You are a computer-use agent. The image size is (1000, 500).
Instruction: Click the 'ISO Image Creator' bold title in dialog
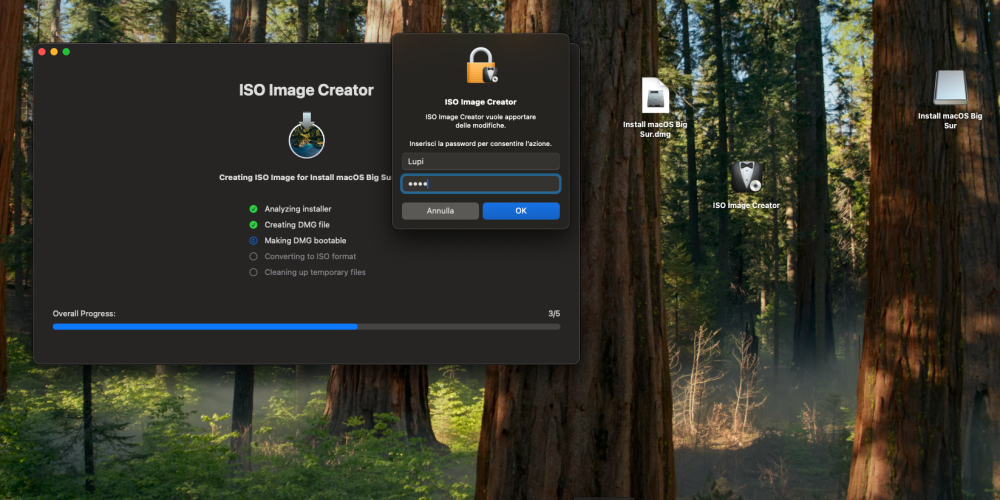[x=481, y=102]
